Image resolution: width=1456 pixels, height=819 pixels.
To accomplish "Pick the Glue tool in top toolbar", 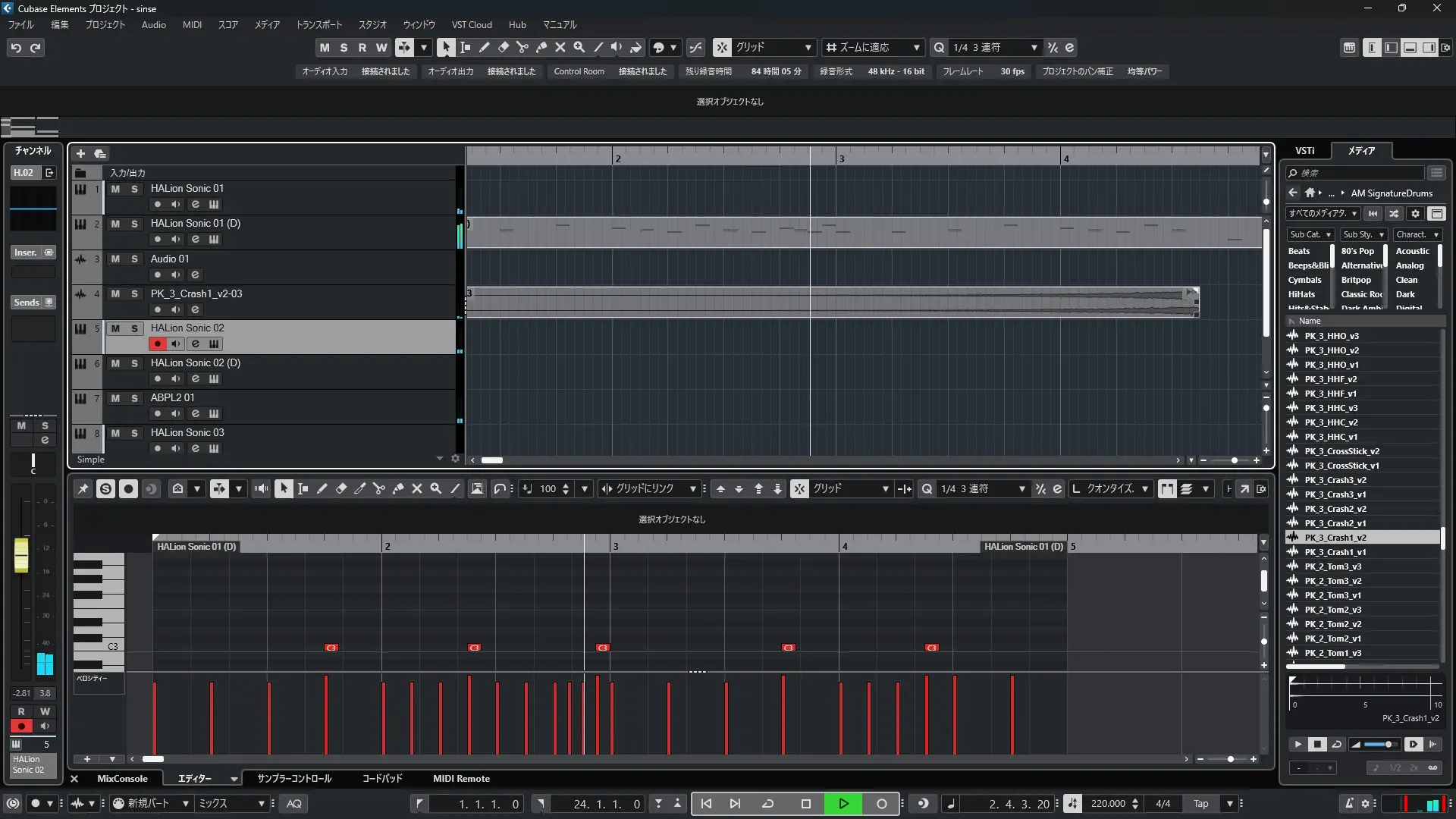I will coord(541,48).
